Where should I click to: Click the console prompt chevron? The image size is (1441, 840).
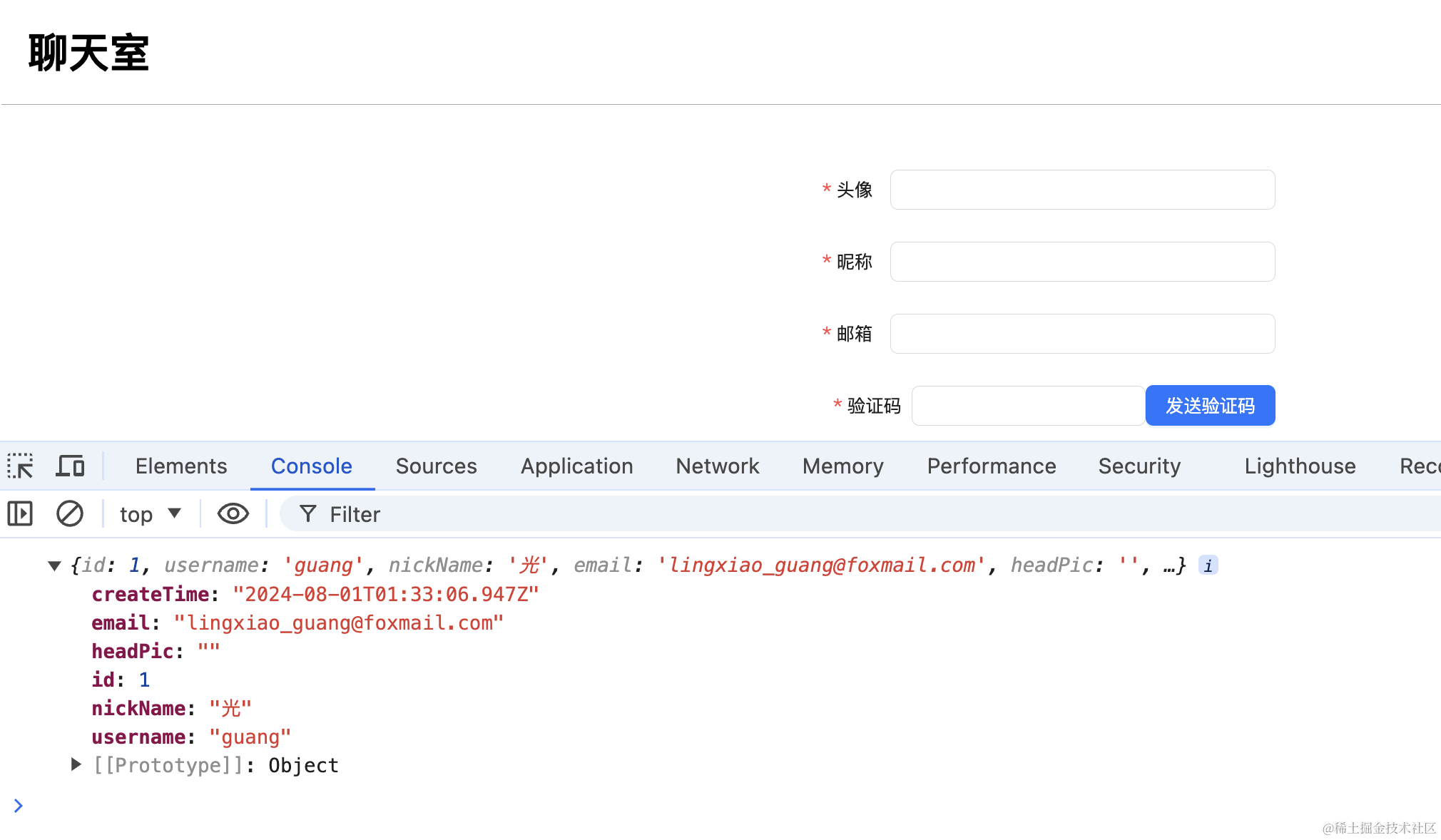point(19,806)
